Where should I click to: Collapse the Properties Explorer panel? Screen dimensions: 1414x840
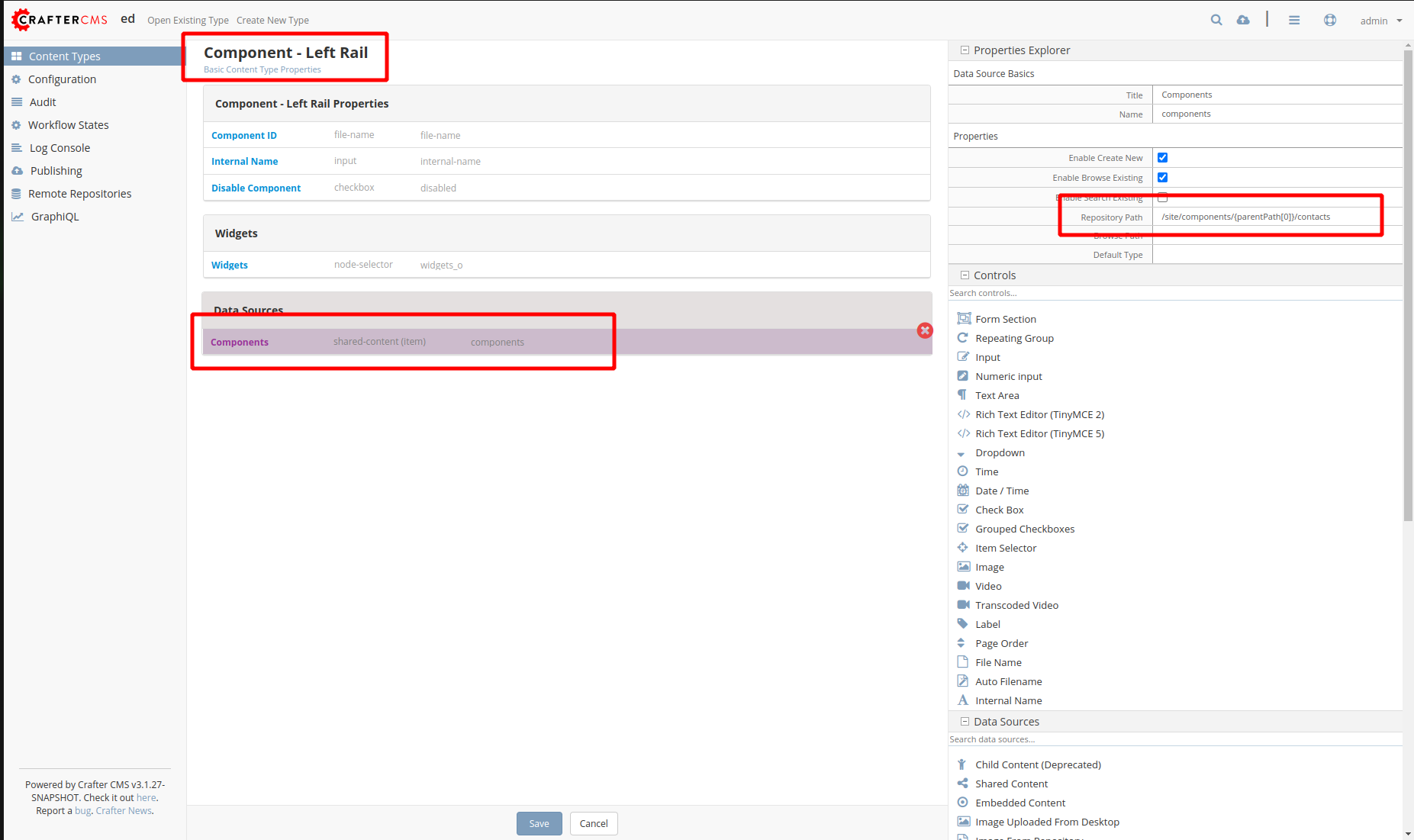click(x=965, y=50)
